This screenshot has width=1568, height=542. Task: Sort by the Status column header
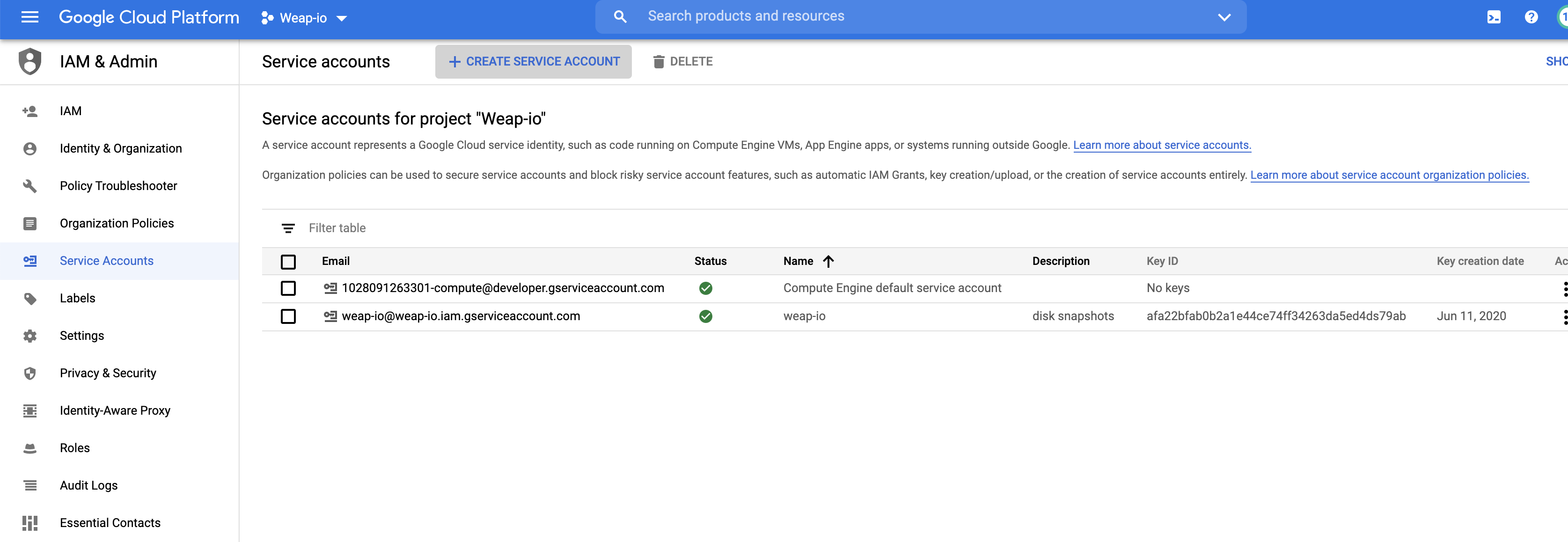click(x=710, y=261)
